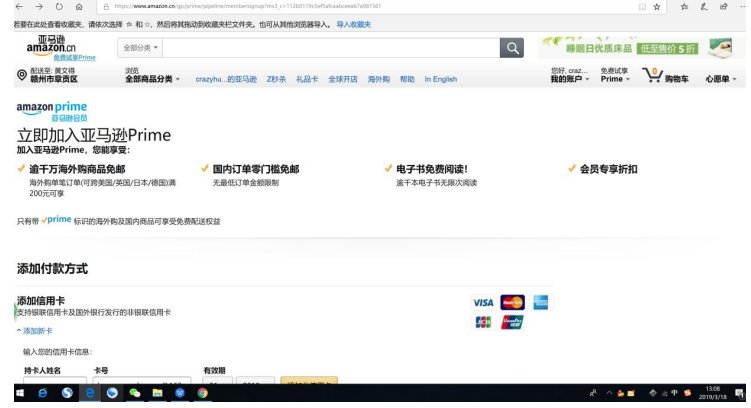Screen dimensions: 751x408
Task: Click the amazon prime logo
Action: pyautogui.click(x=52, y=111)
